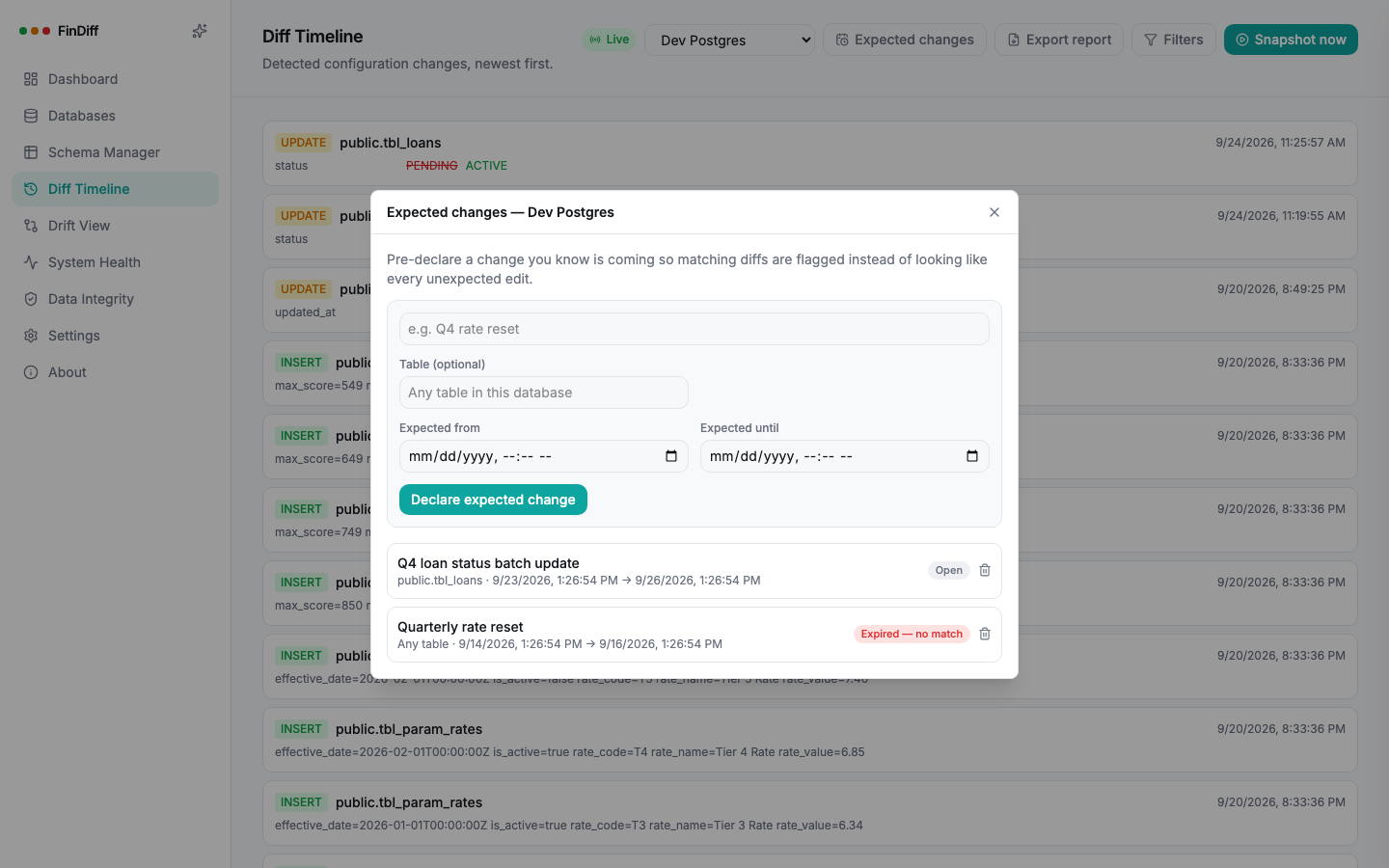Open System Health page

(x=115, y=262)
